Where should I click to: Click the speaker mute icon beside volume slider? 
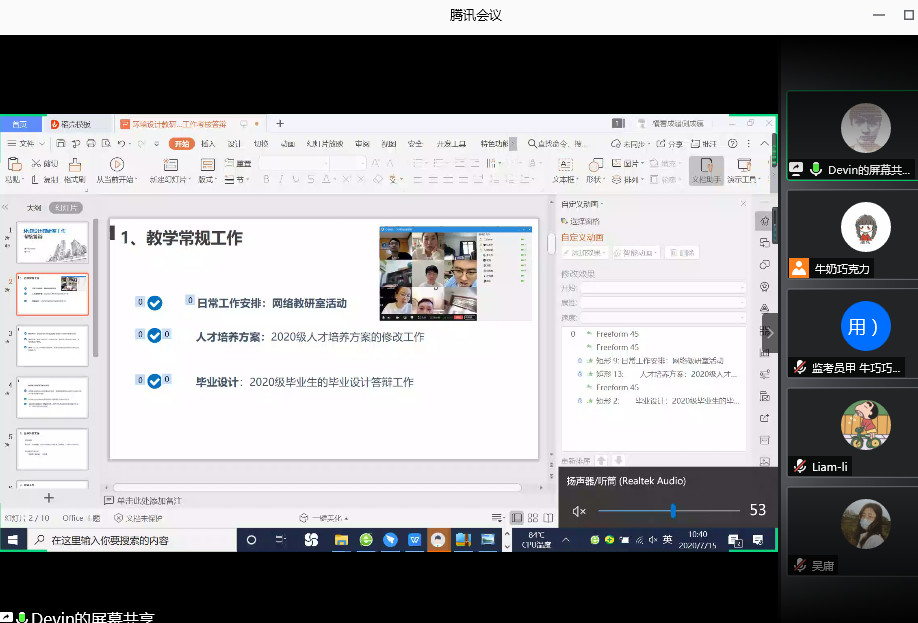[579, 511]
